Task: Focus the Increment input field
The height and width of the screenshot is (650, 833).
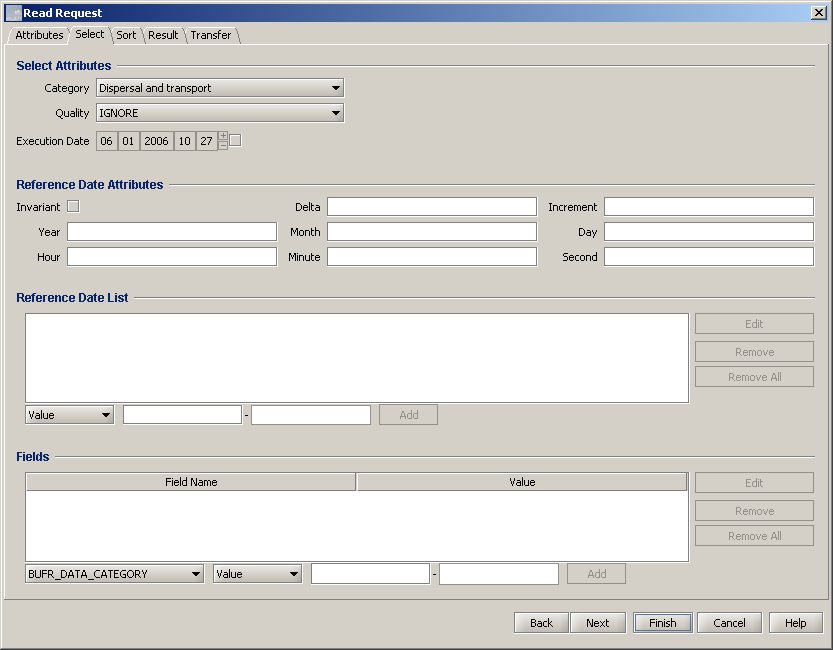Action: pos(709,207)
